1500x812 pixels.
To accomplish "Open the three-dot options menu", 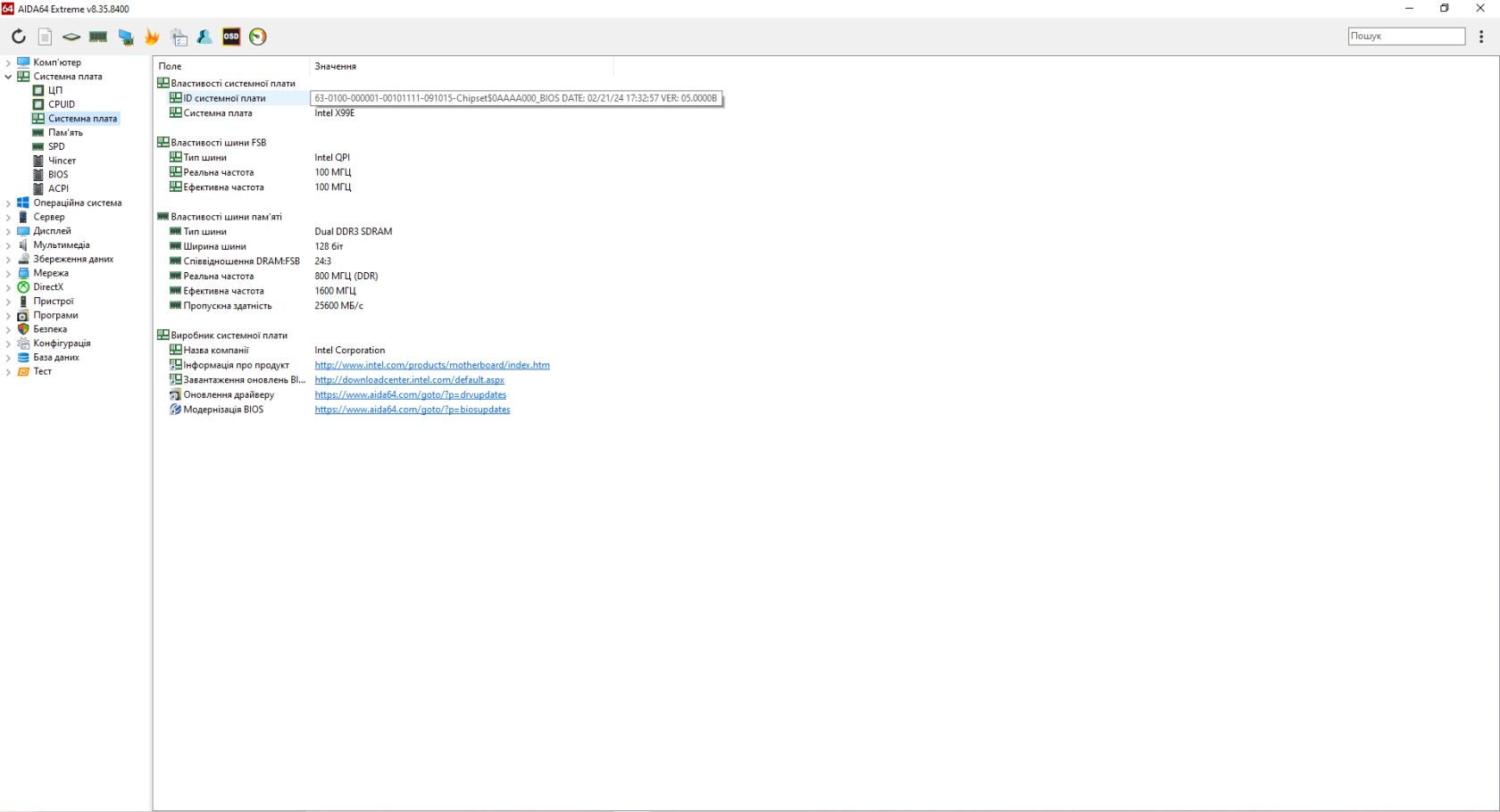I will (1481, 37).
